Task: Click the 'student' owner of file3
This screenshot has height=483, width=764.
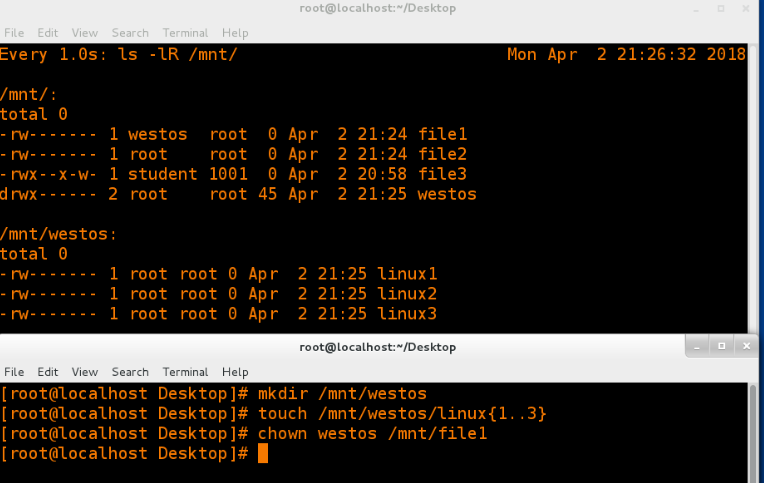Action: 163,174
